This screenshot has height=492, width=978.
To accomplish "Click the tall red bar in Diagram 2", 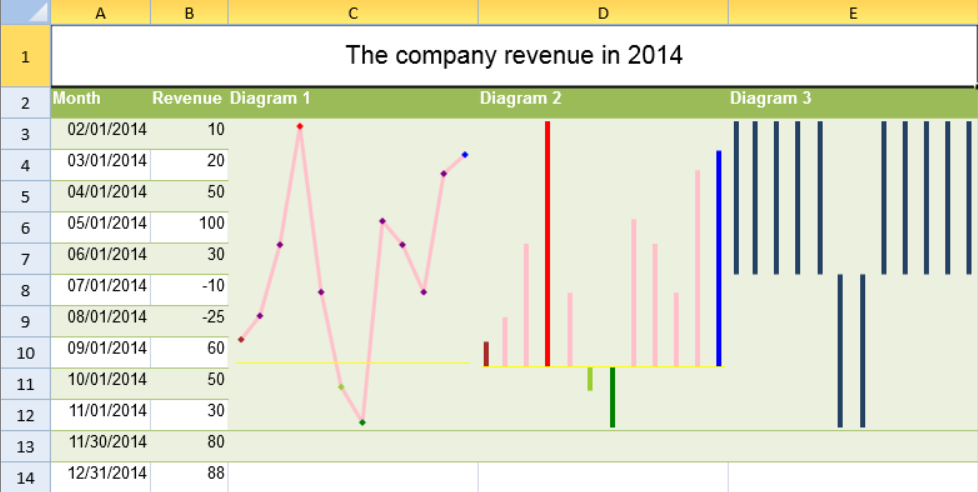I will tap(547, 243).
